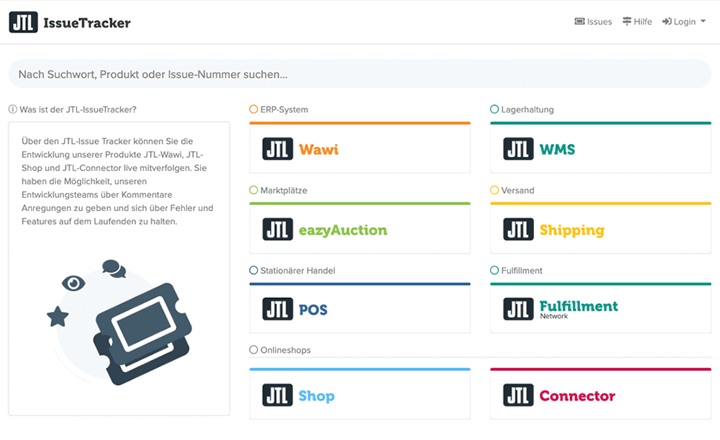The image size is (720, 440).
Task: Open the Issues menu item
Action: pos(593,21)
